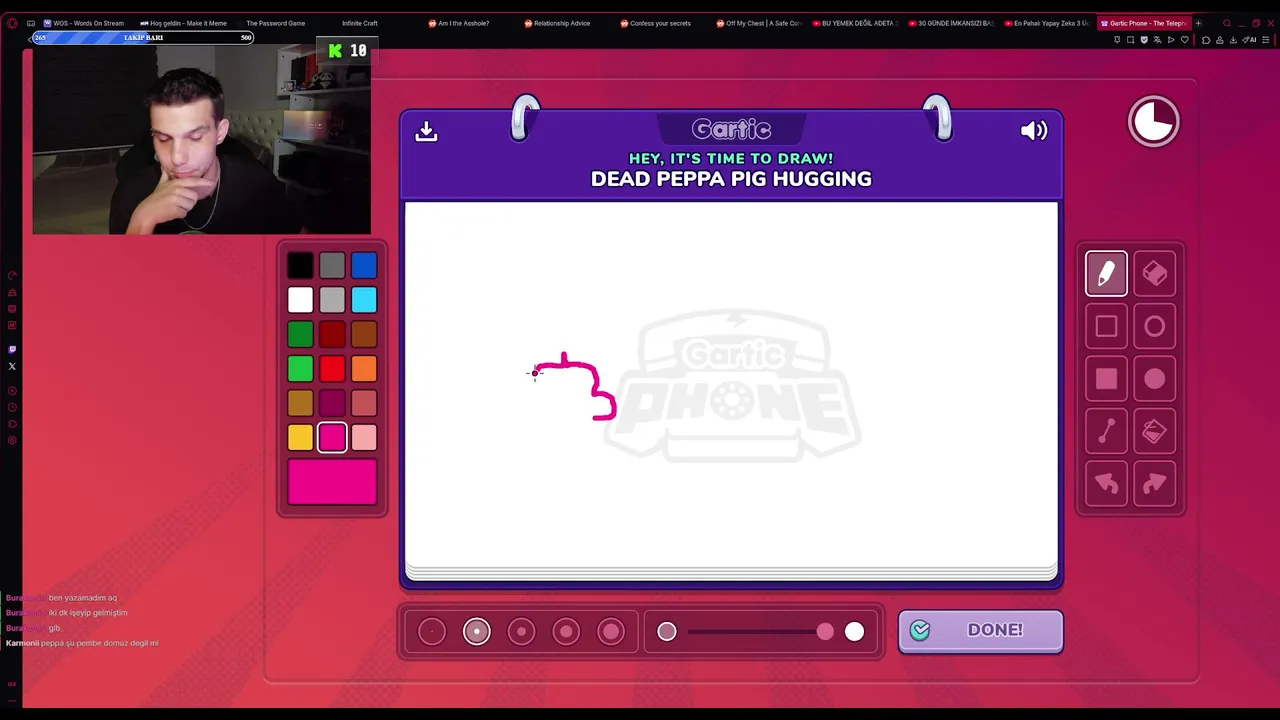This screenshot has height=720, width=1280.
Task: Pick the light pink color swatch
Action: click(x=364, y=438)
